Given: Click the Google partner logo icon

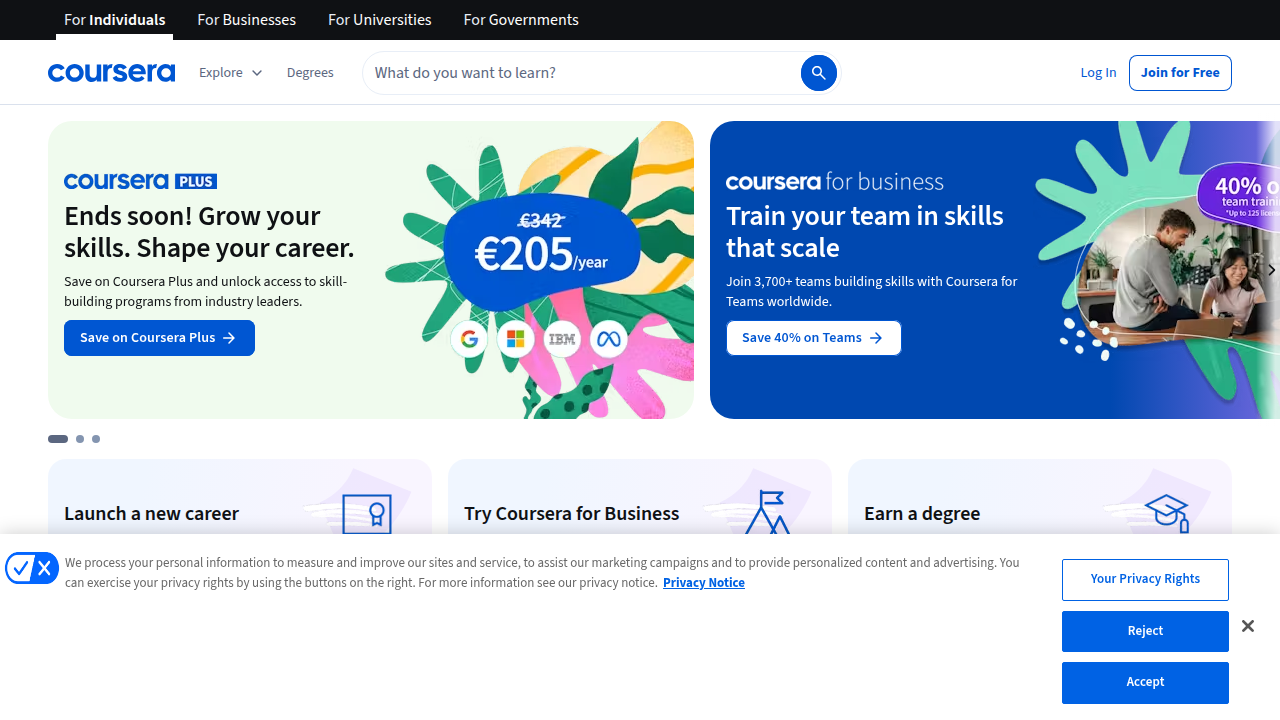Looking at the screenshot, I should [469, 339].
